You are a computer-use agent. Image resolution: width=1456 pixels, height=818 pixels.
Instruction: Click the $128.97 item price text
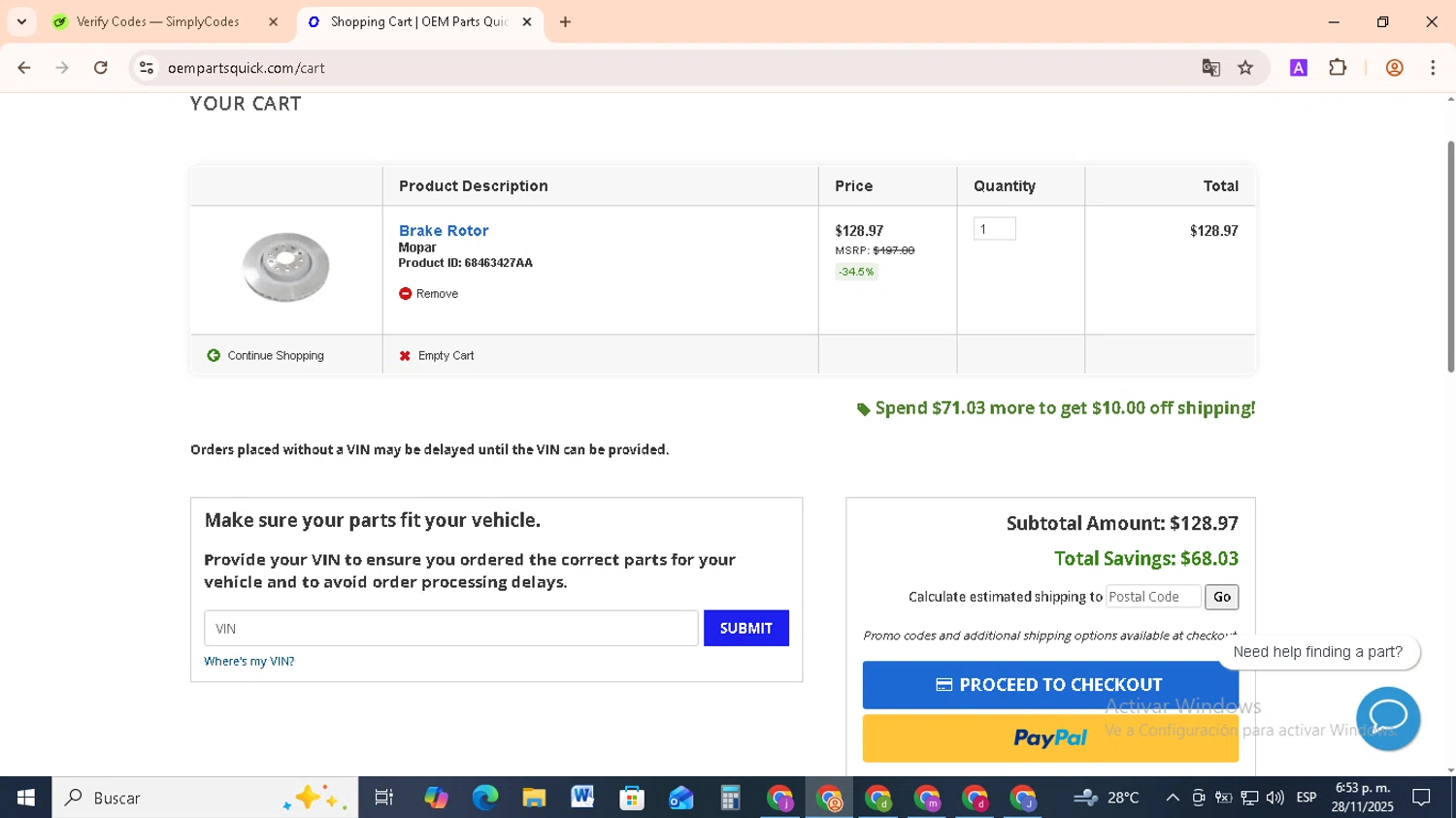[859, 231]
